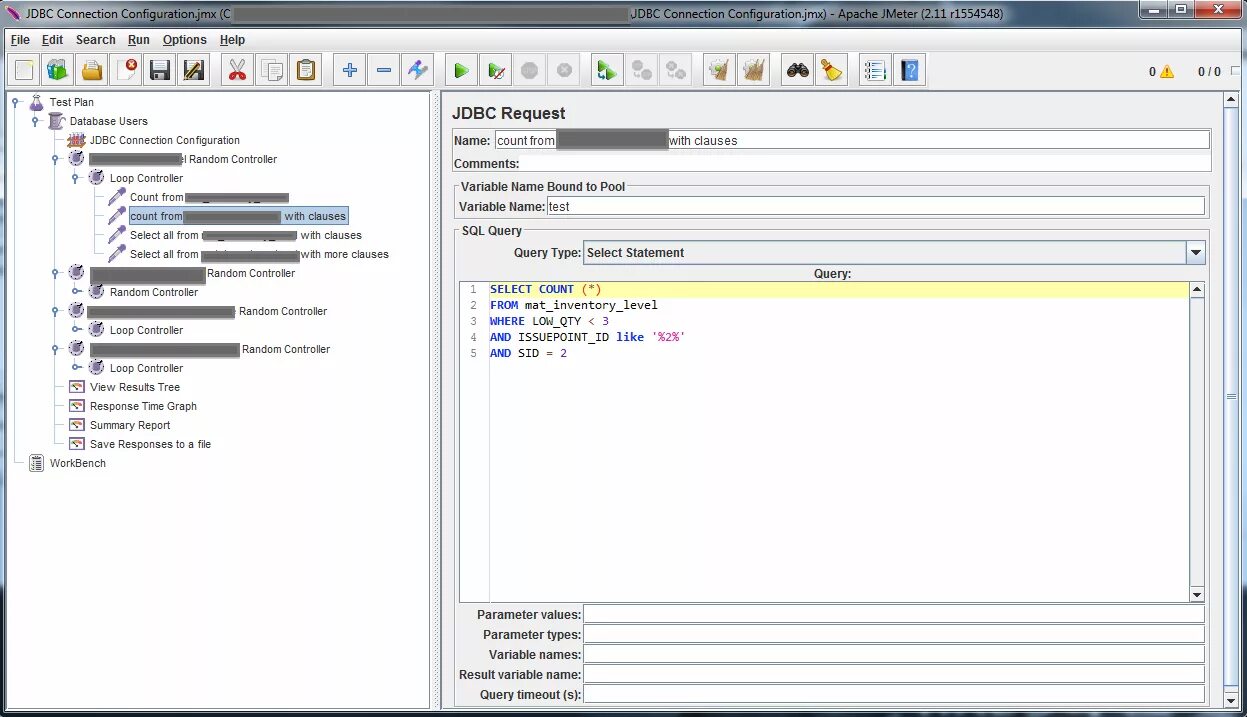Open the Options menu
This screenshot has width=1247, height=717.
click(x=184, y=40)
